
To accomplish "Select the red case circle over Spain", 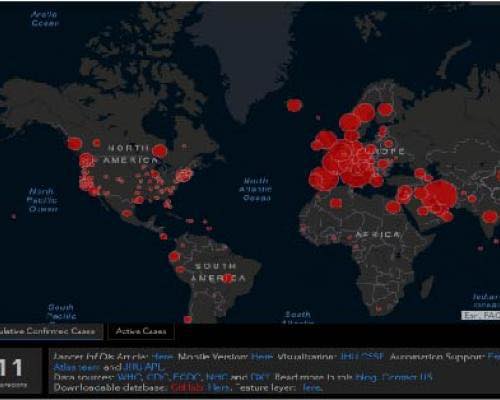I will pos(323,179).
